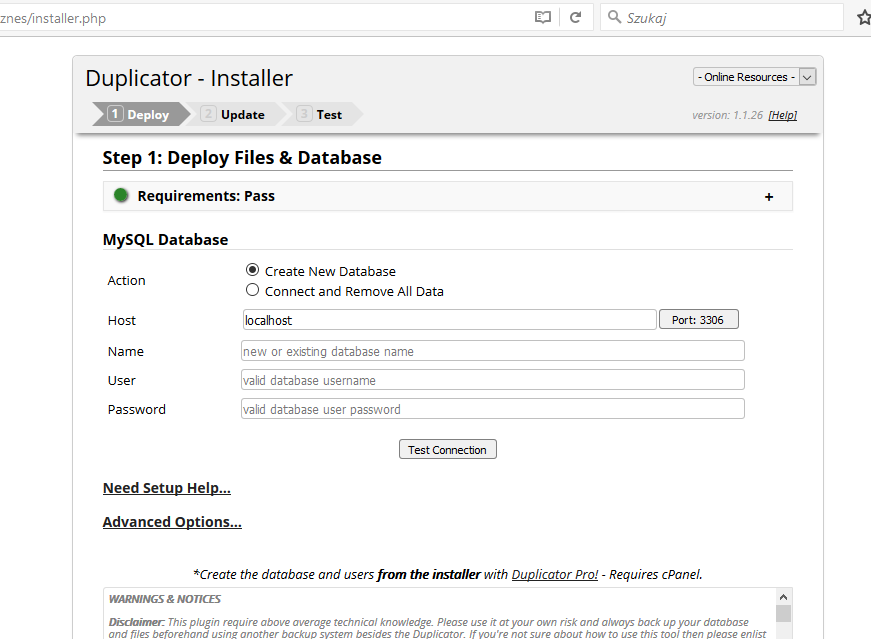This screenshot has width=871, height=639.
Task: Click the Test Connection button
Action: pos(448,450)
